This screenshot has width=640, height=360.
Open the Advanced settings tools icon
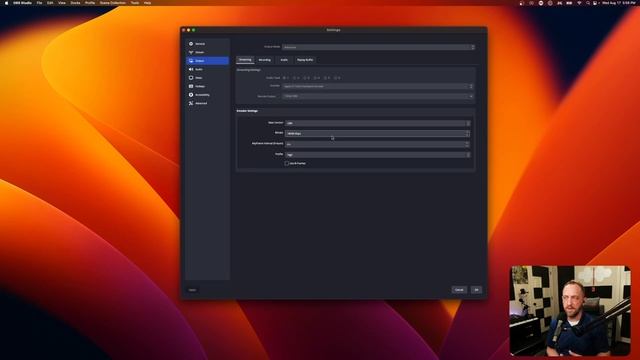(191, 103)
